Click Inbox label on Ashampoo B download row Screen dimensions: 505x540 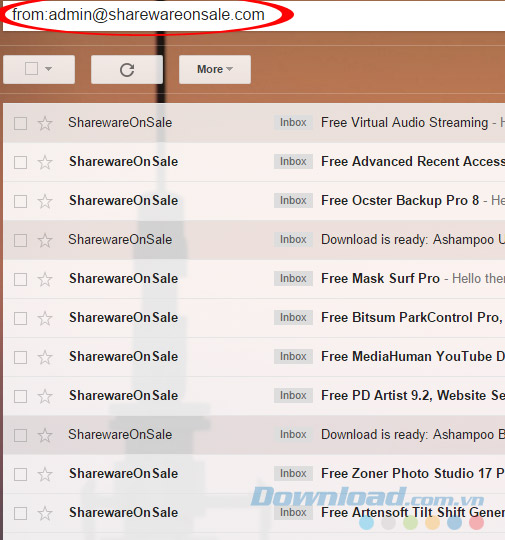tap(293, 434)
